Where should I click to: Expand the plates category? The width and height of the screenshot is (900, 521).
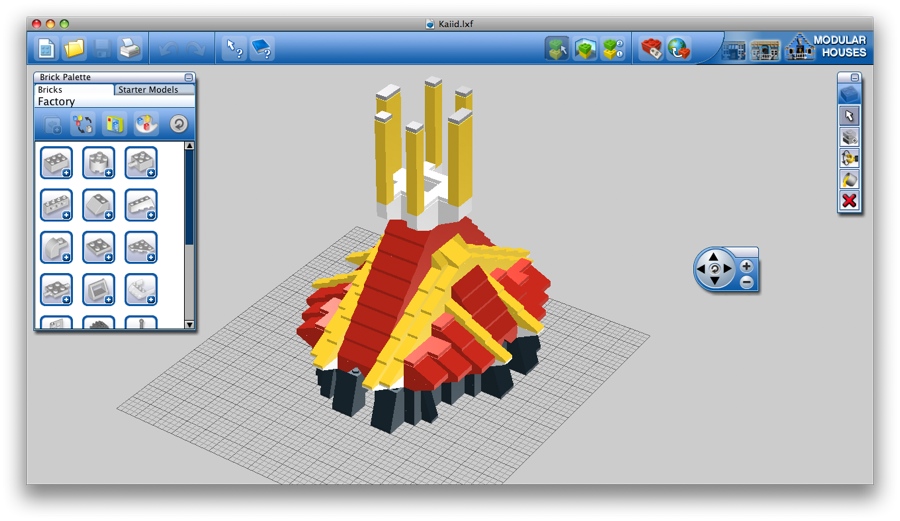click(99, 248)
